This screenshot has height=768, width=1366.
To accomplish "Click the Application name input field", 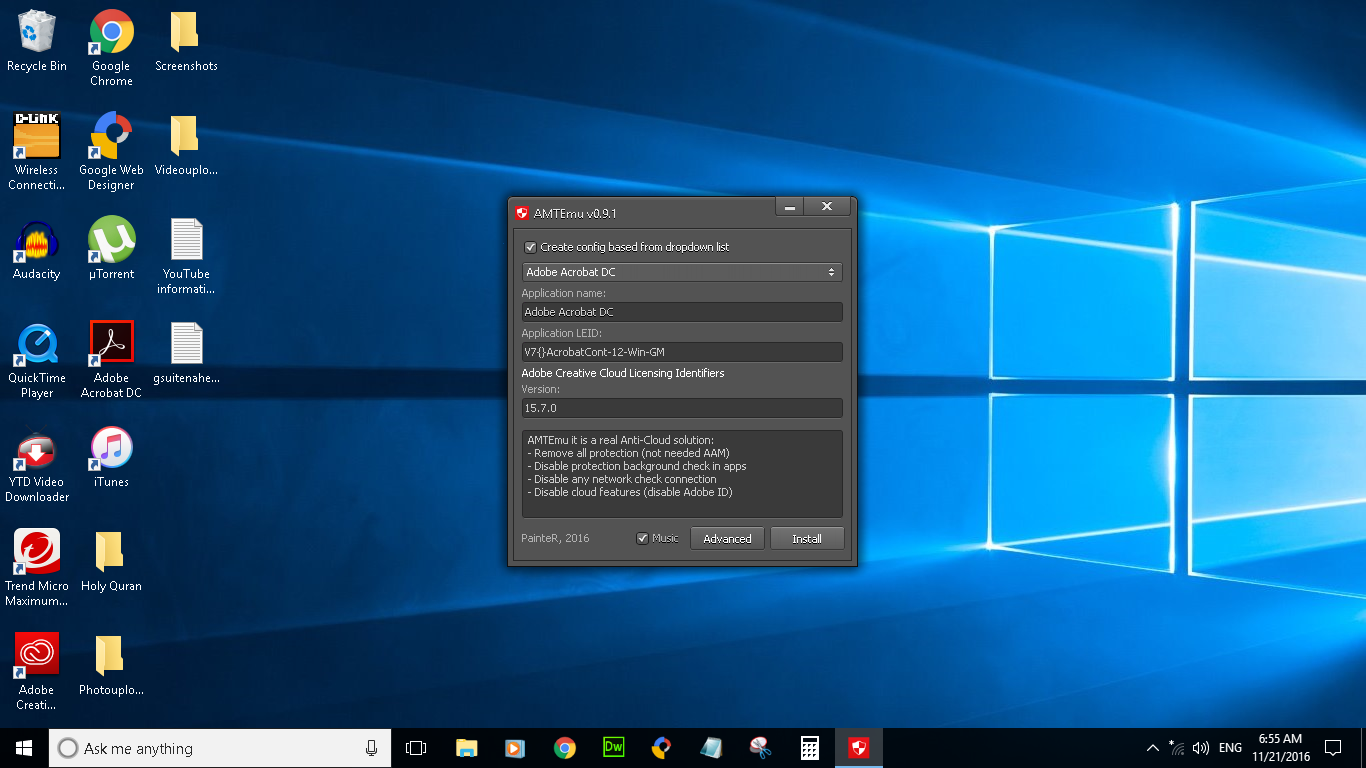I will pos(682,312).
